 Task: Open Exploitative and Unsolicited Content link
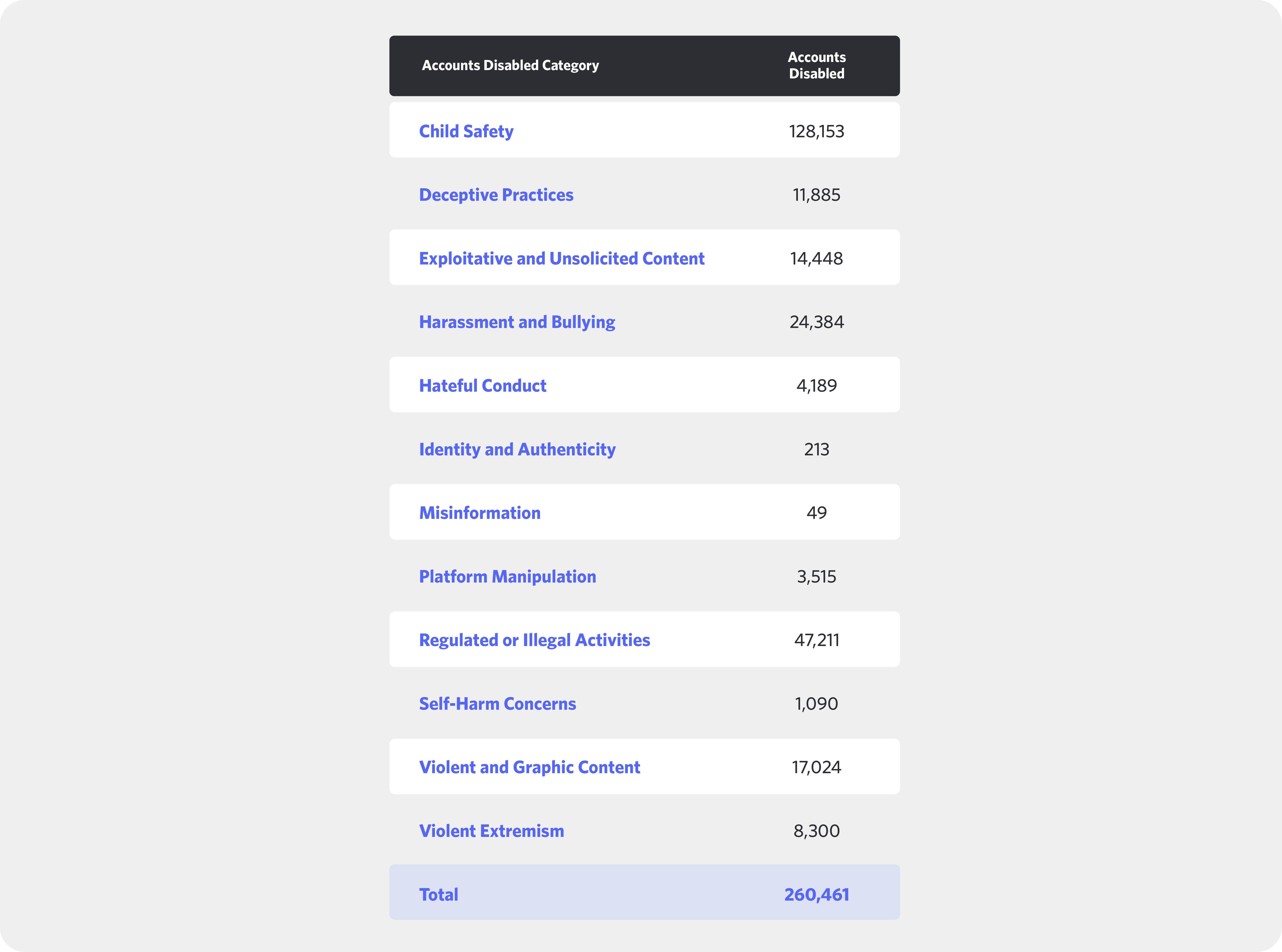click(561, 259)
